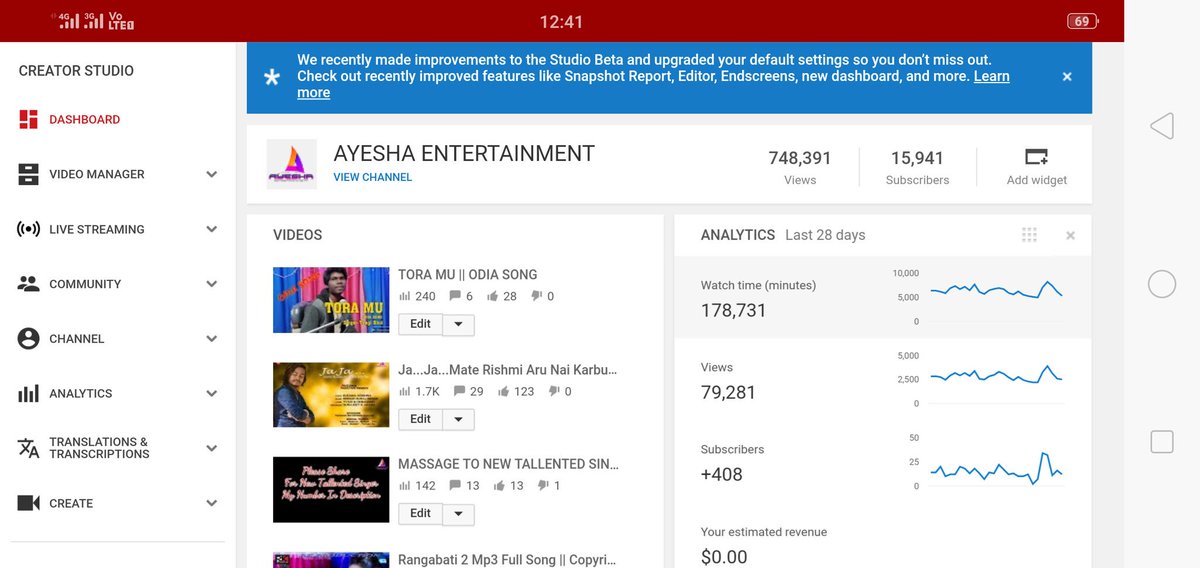This screenshot has height=568, width=1200.
Task: Expand the Video Manager menu chevron
Action: coord(212,174)
